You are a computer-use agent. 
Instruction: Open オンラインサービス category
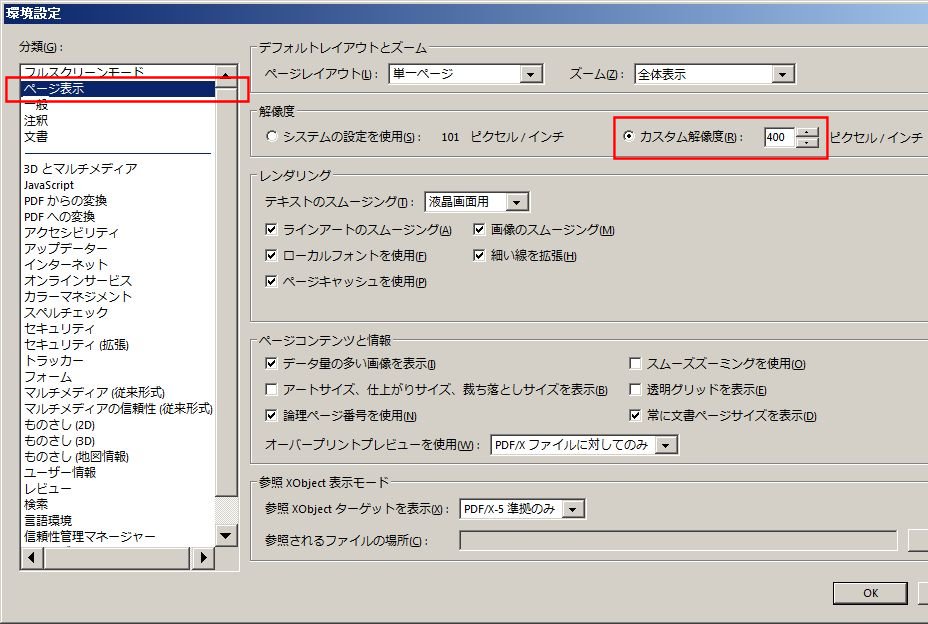pyautogui.click(x=78, y=281)
